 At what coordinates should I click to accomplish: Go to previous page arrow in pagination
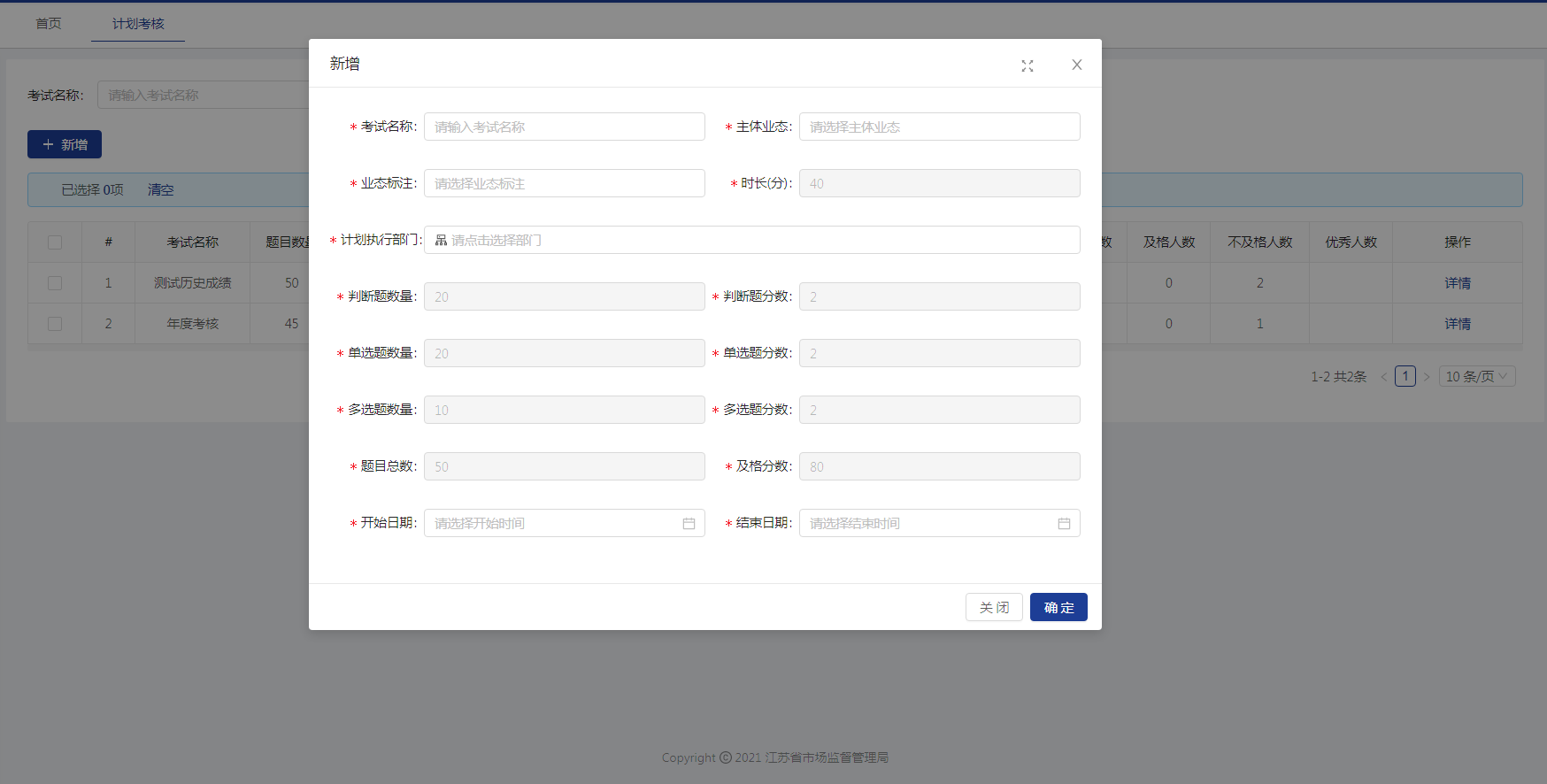(1383, 377)
